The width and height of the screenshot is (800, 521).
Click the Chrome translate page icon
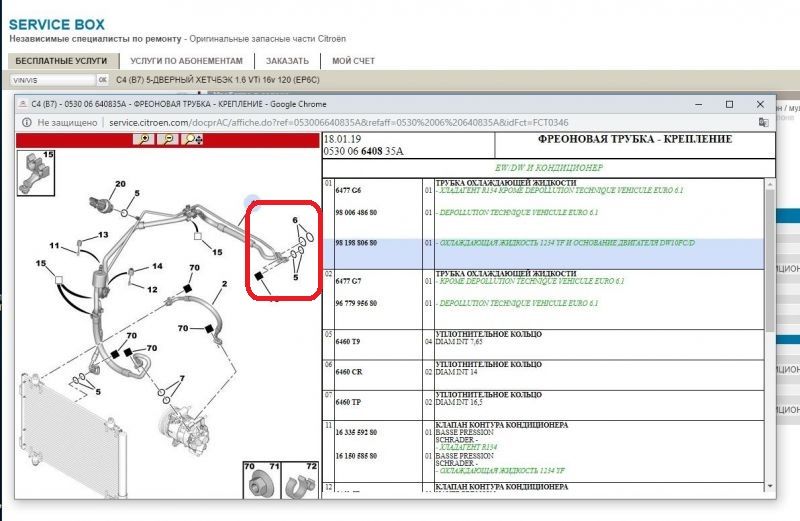[x=763, y=122]
